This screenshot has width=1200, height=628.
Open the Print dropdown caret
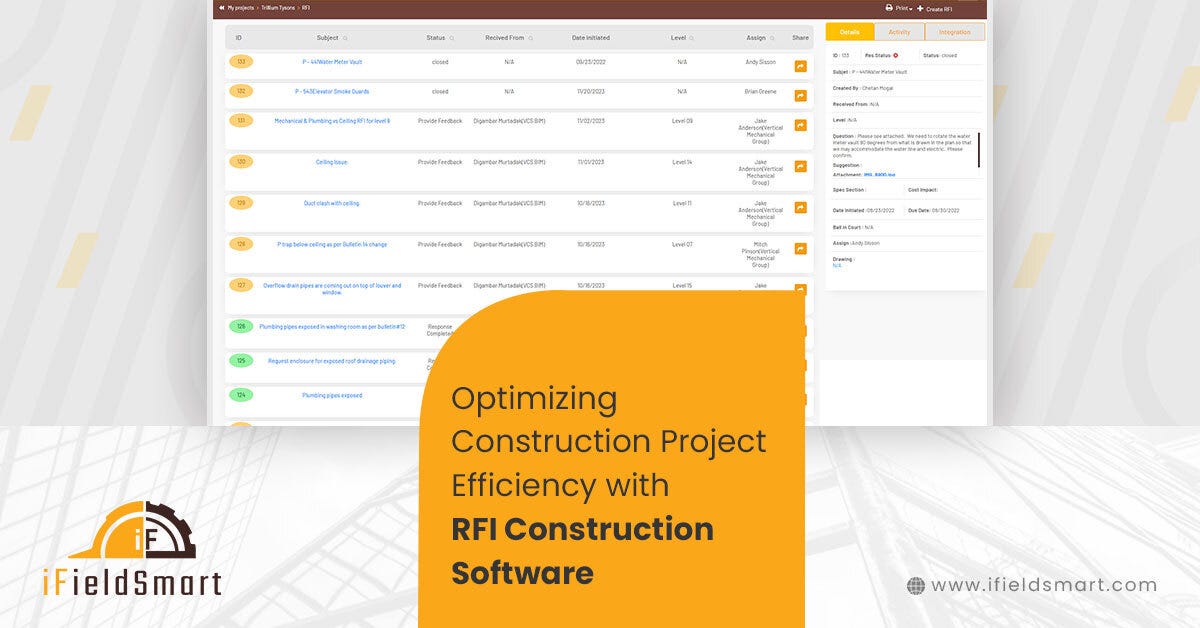910,8
